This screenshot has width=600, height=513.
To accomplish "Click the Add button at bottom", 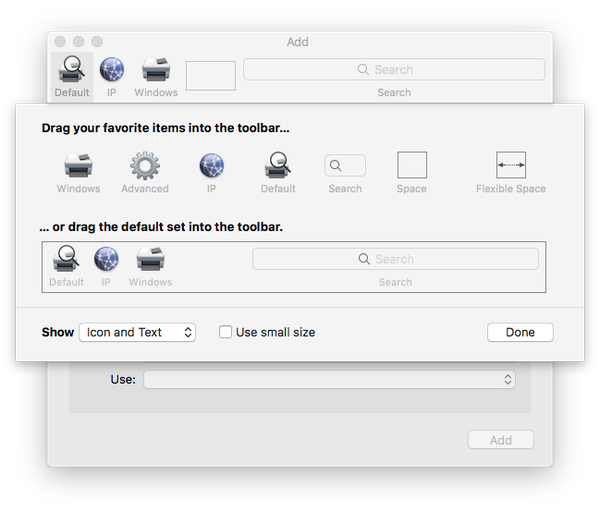I will (x=501, y=440).
